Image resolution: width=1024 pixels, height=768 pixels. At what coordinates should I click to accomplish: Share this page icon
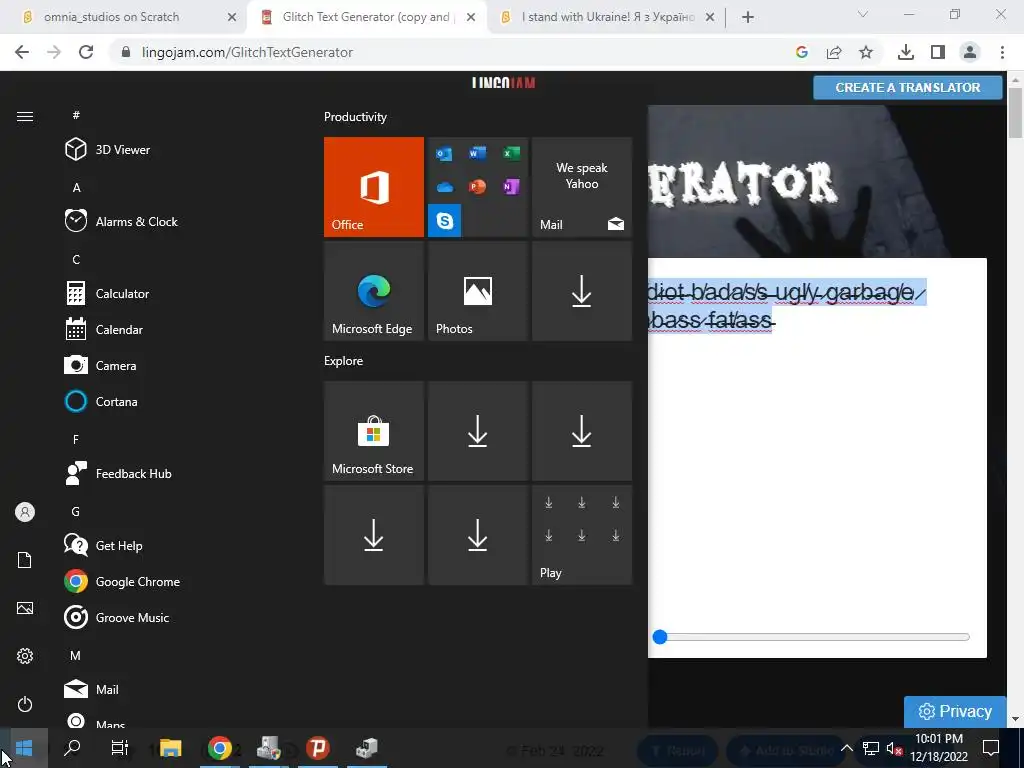[x=834, y=52]
